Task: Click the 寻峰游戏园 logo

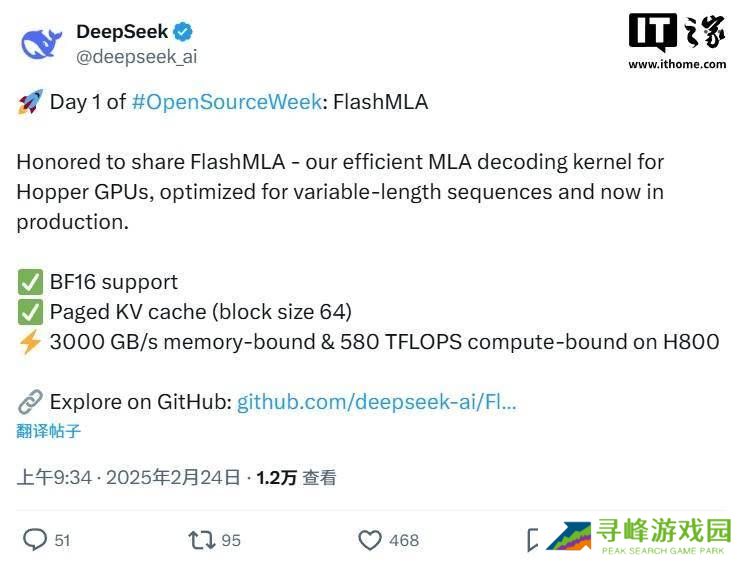Action: 639,537
